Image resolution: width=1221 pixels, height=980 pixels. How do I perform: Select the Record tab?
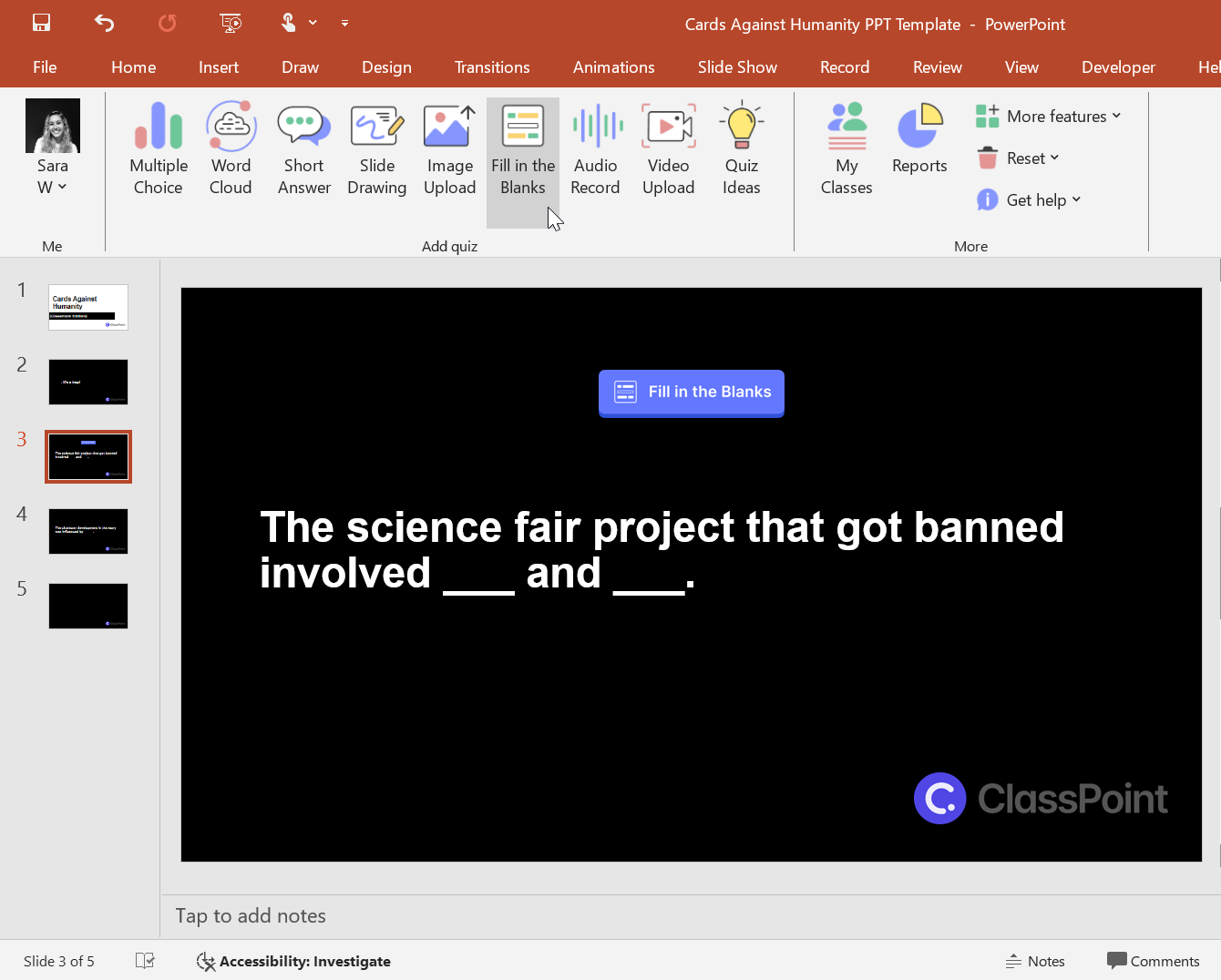pos(845,67)
